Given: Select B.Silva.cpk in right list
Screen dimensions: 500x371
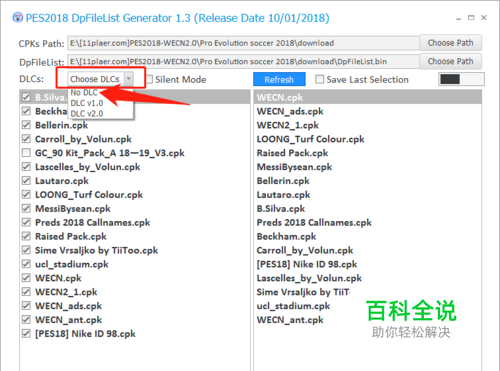Looking at the screenshot, I should pos(368,208).
